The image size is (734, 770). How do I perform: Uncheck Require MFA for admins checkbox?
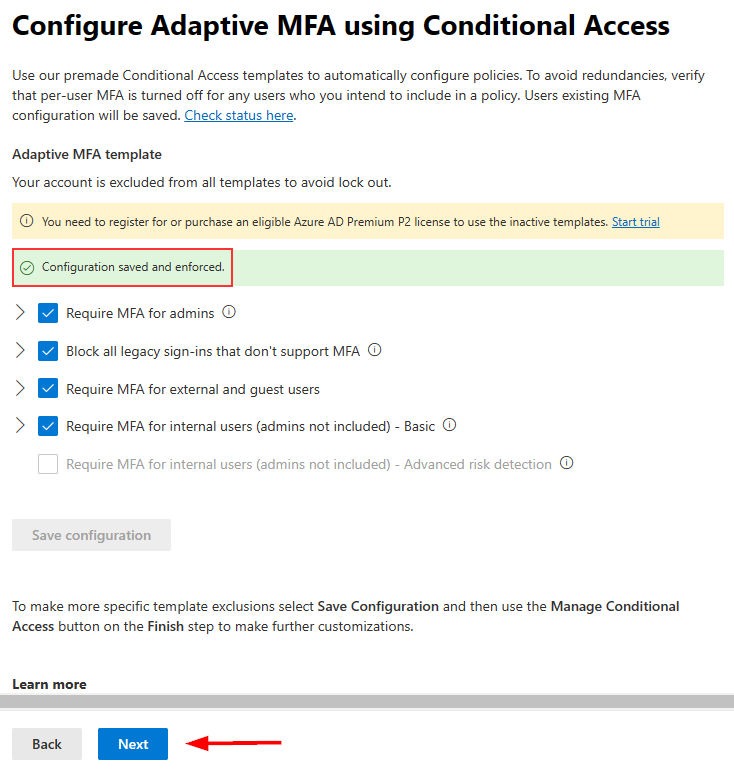(x=48, y=313)
